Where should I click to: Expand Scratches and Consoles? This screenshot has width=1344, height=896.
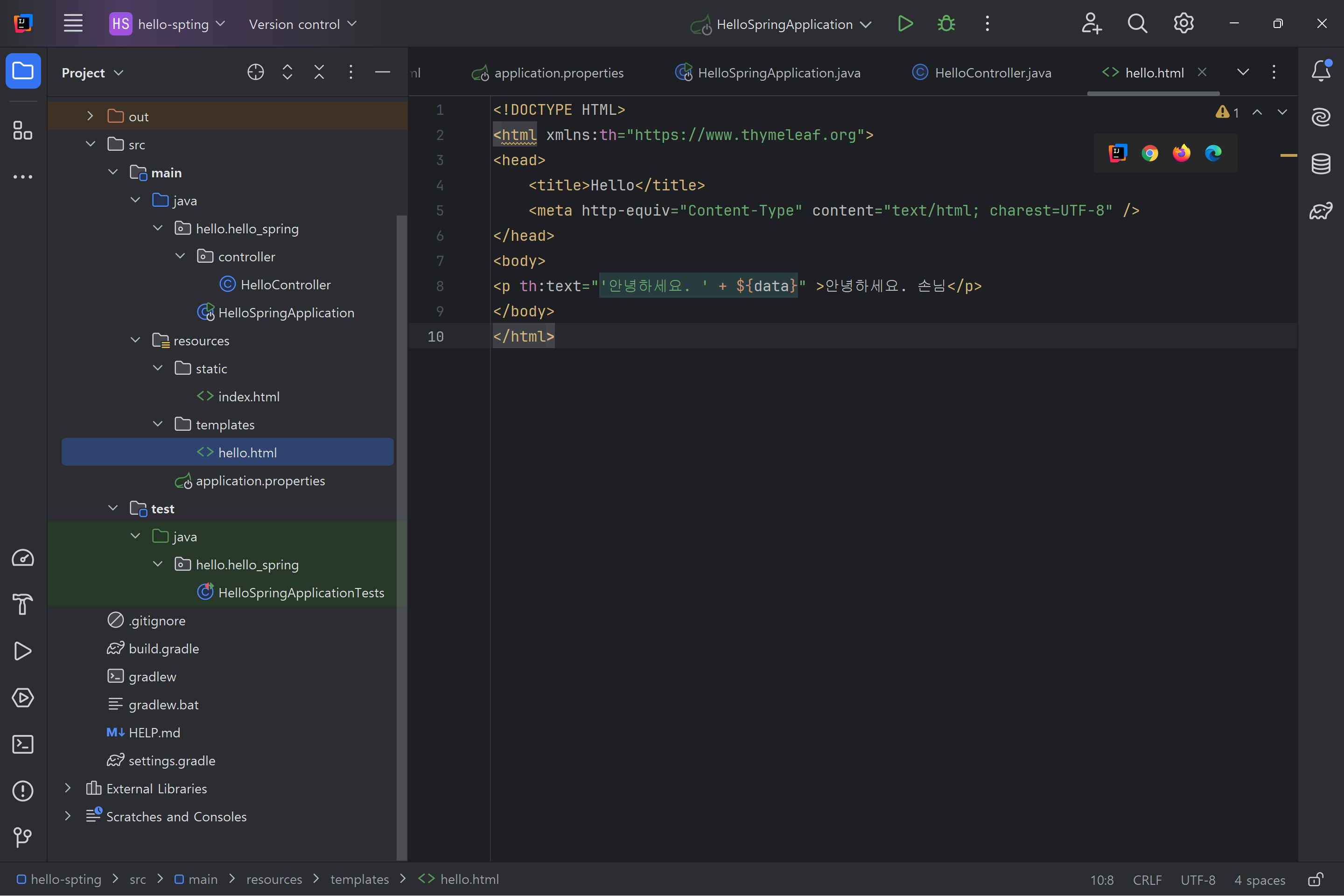(x=67, y=816)
